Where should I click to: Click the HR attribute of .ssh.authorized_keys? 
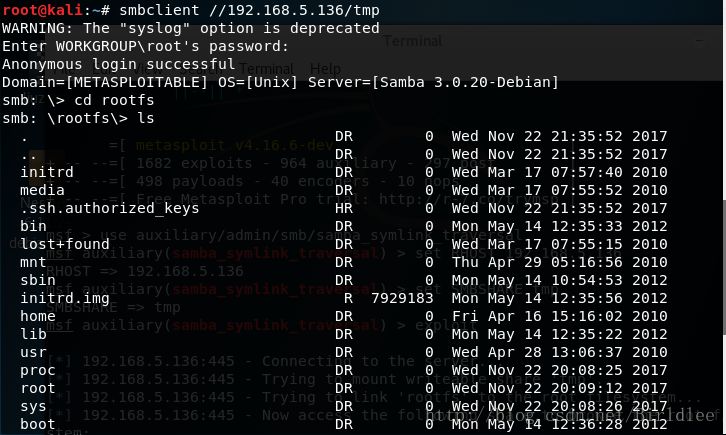pos(344,208)
